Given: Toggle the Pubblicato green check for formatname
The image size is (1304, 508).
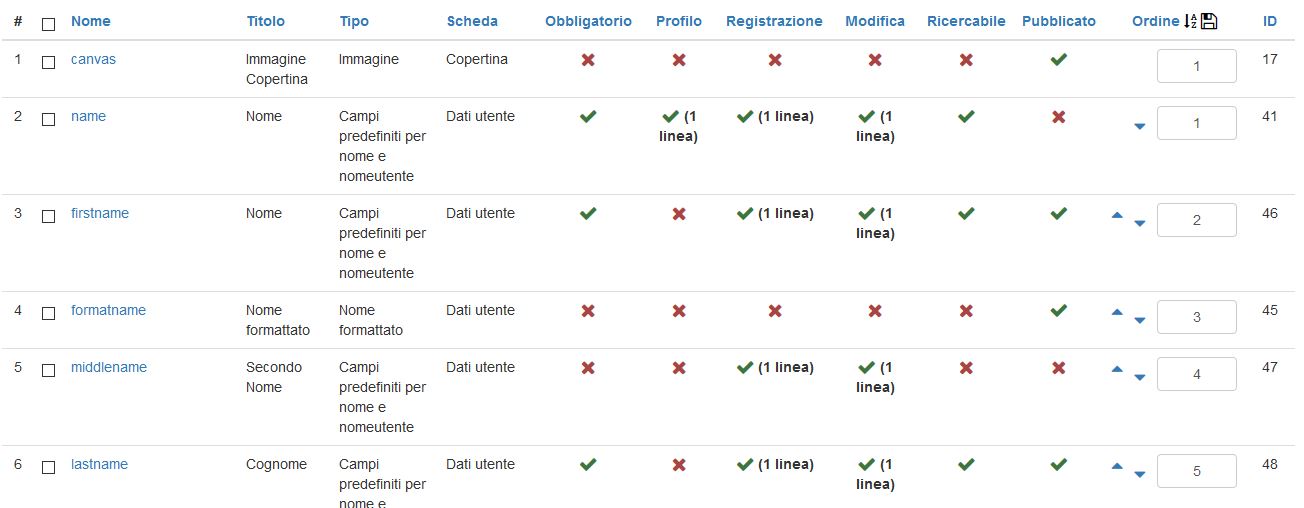Looking at the screenshot, I should pos(1059,311).
